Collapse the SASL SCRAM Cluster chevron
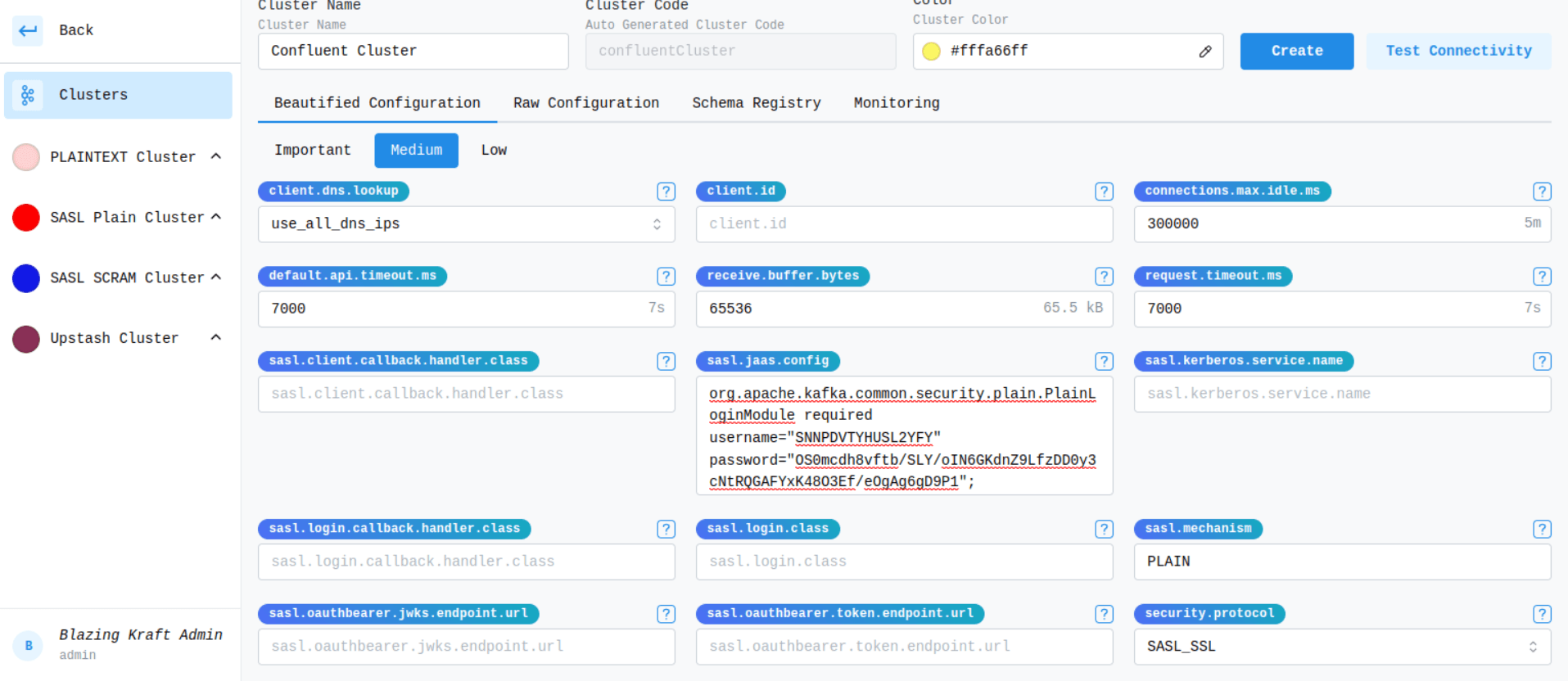The height and width of the screenshot is (681, 1568). (216, 277)
